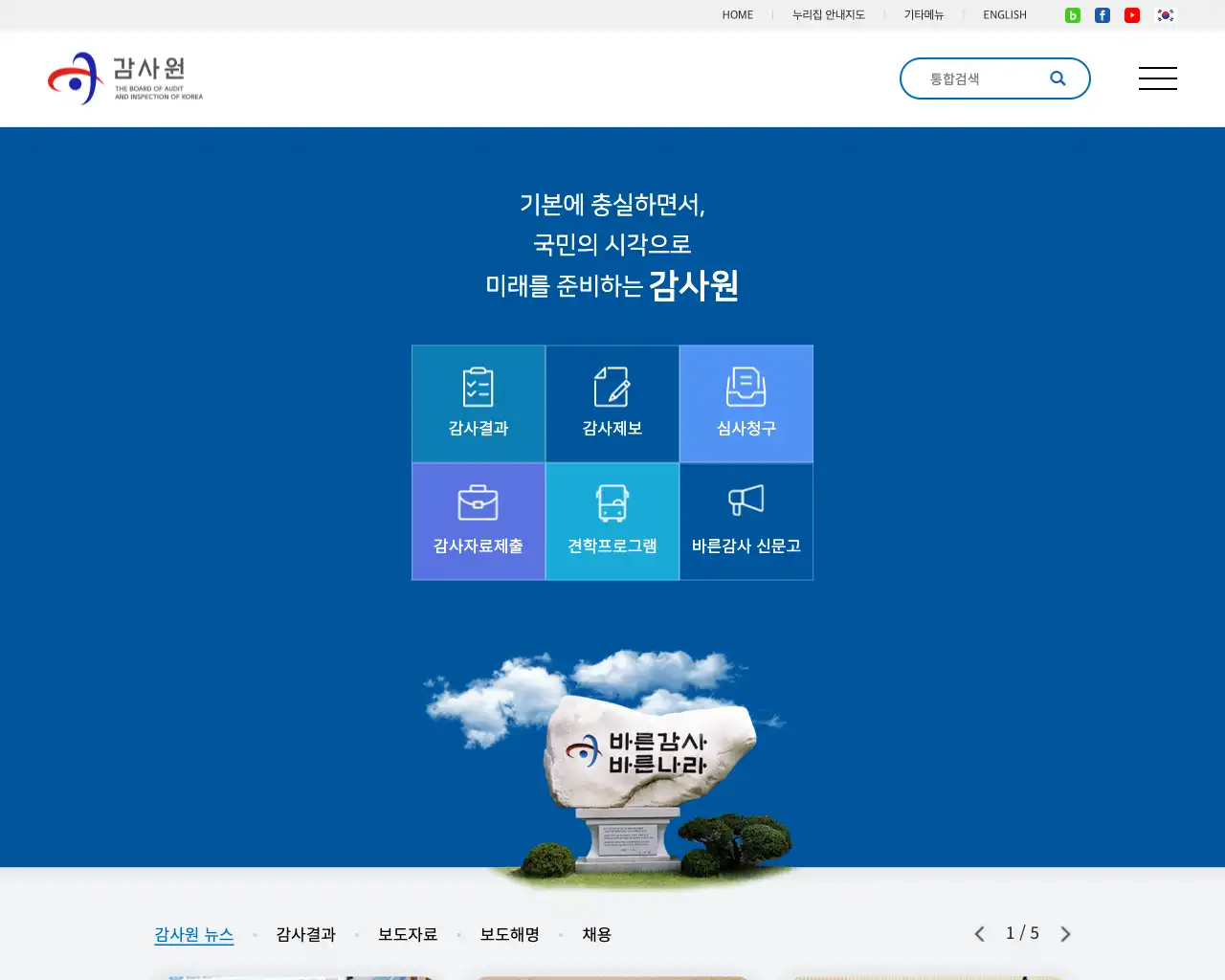Open the Facebook icon link
1225x980 pixels.
coord(1102,15)
